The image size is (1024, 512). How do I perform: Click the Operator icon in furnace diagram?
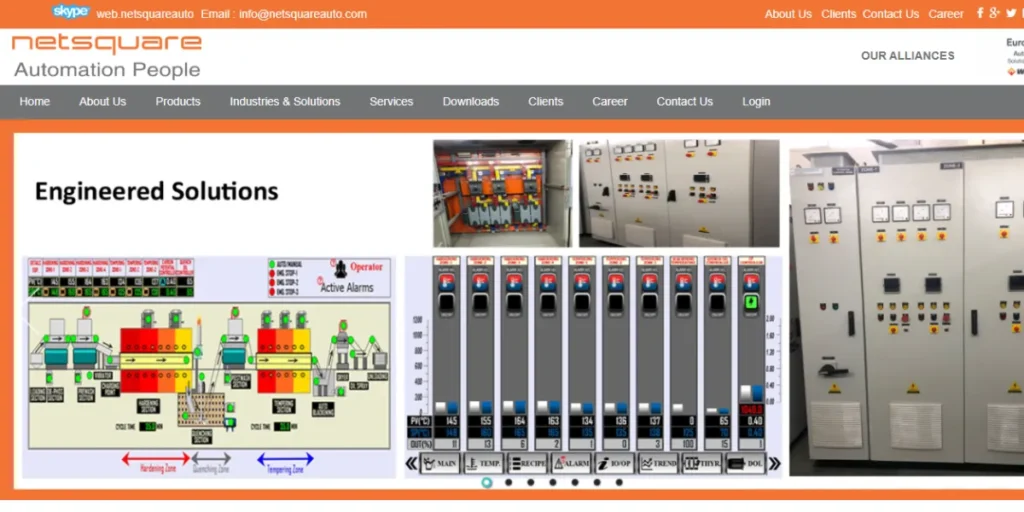click(340, 270)
